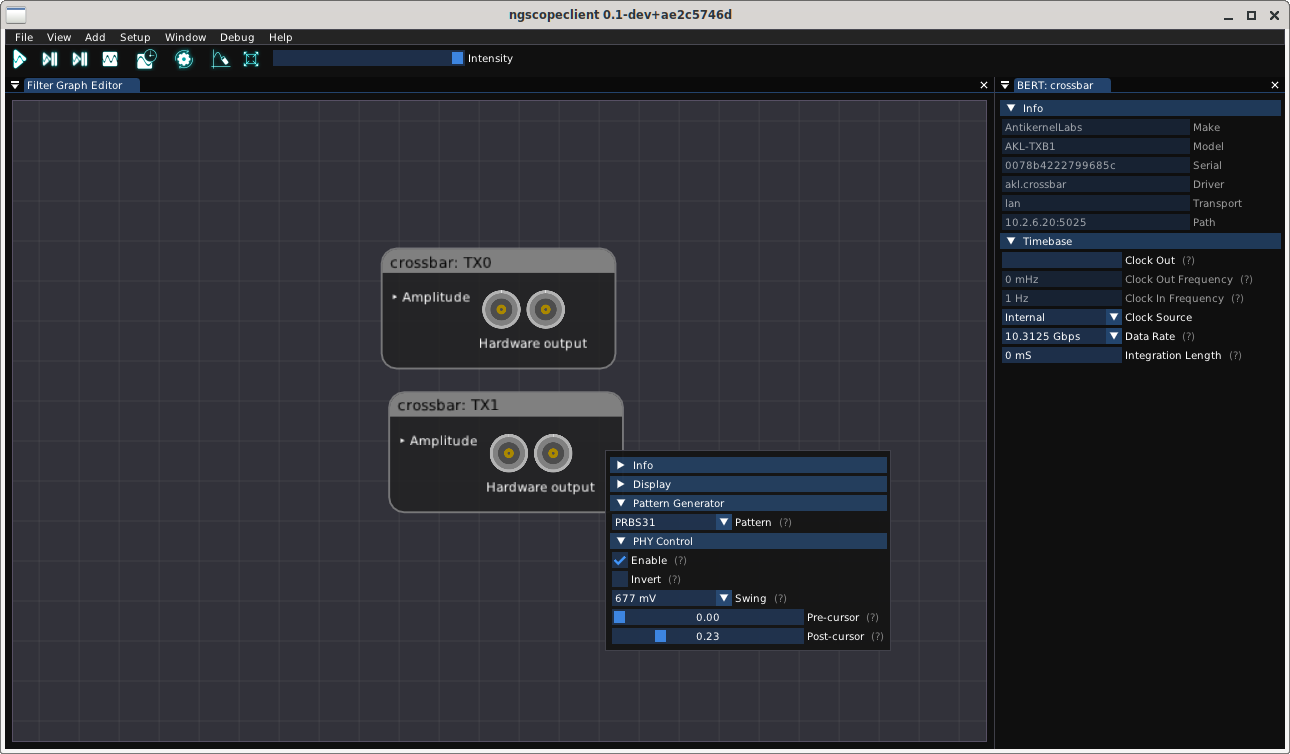
Task: Open the Data Rate dropdown 10.3125 Gbps
Action: click(x=1062, y=336)
